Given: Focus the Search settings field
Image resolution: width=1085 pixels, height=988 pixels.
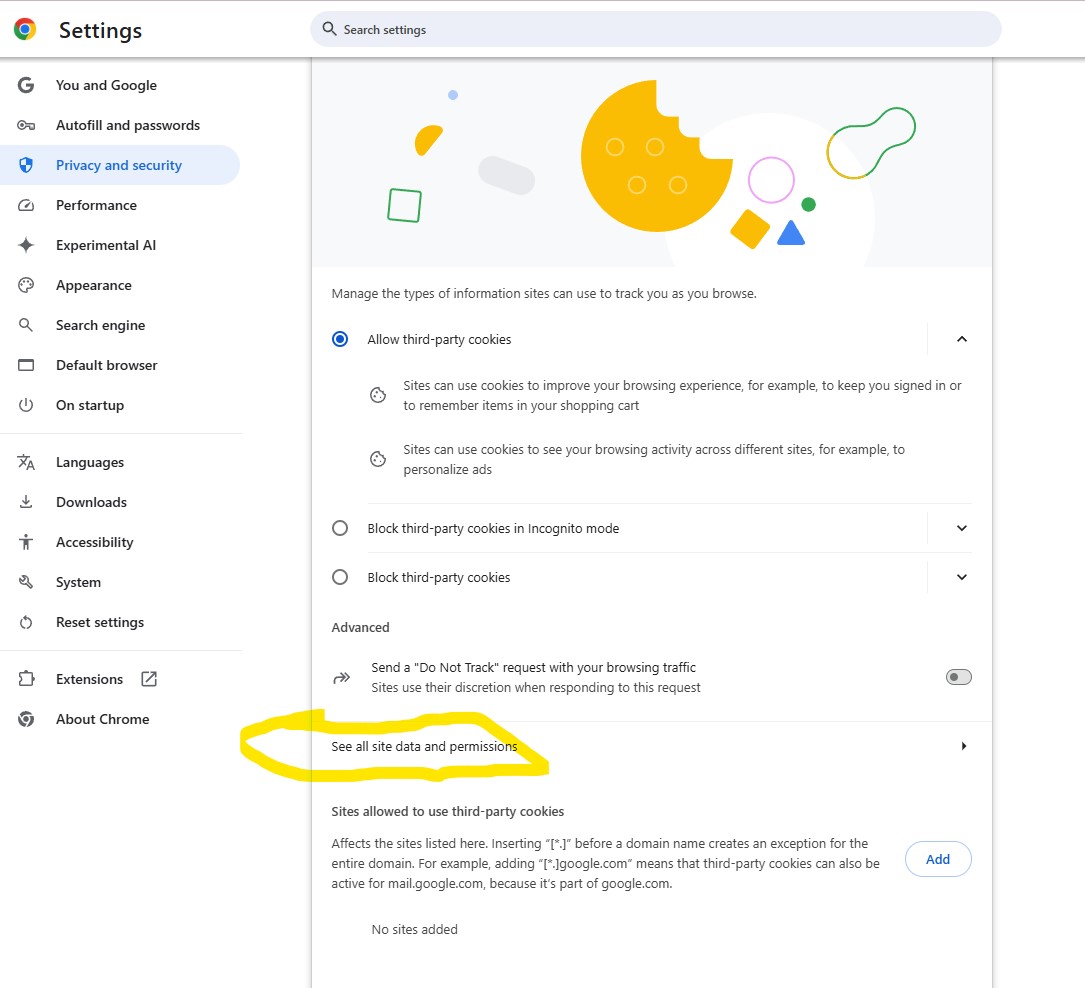Looking at the screenshot, I should (655, 29).
